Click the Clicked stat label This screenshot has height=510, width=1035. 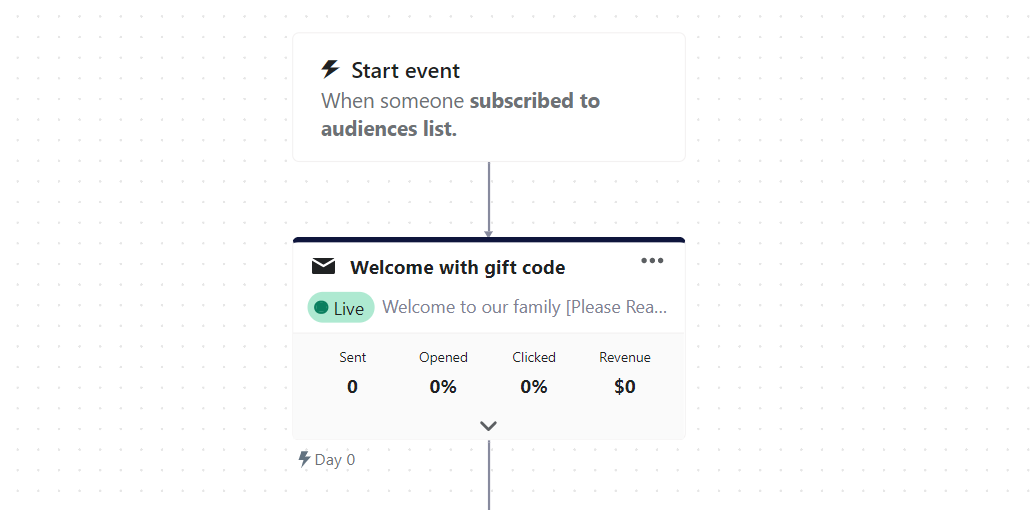[534, 357]
